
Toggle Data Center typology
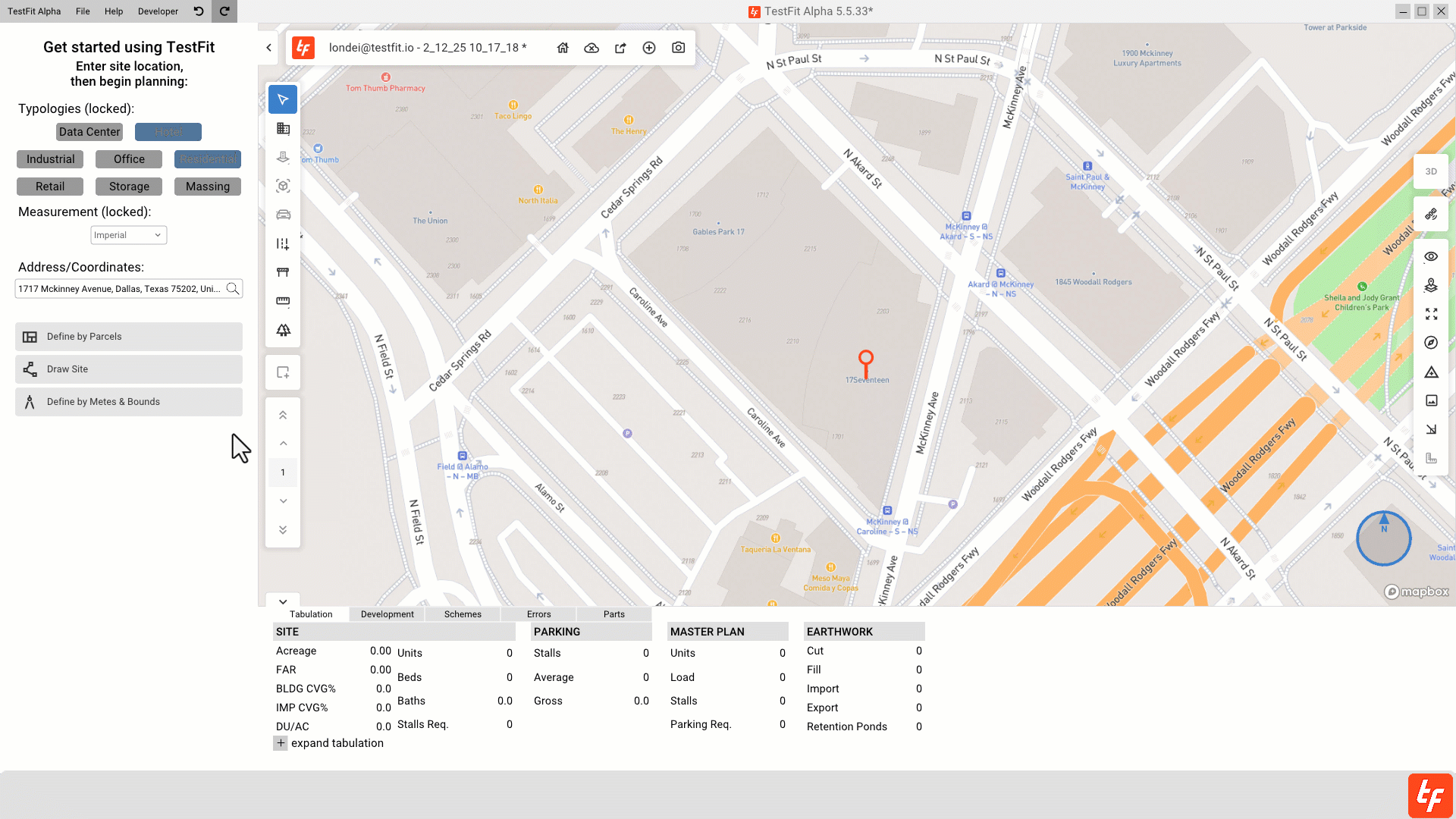pos(89,132)
